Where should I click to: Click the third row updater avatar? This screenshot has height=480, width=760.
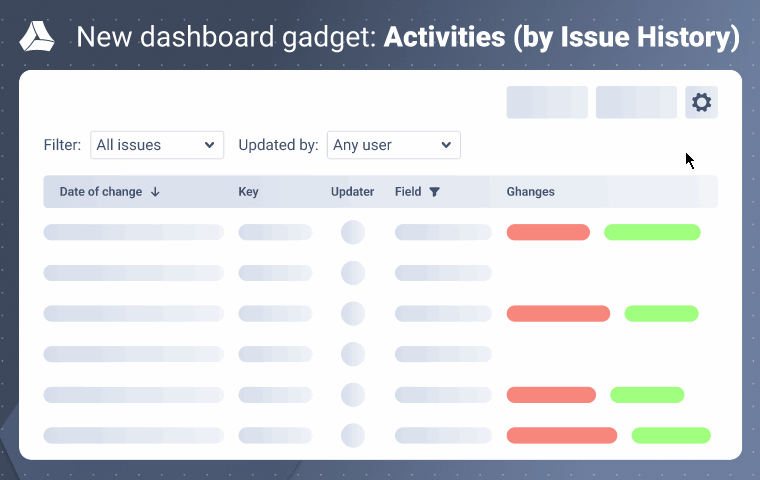click(353, 314)
